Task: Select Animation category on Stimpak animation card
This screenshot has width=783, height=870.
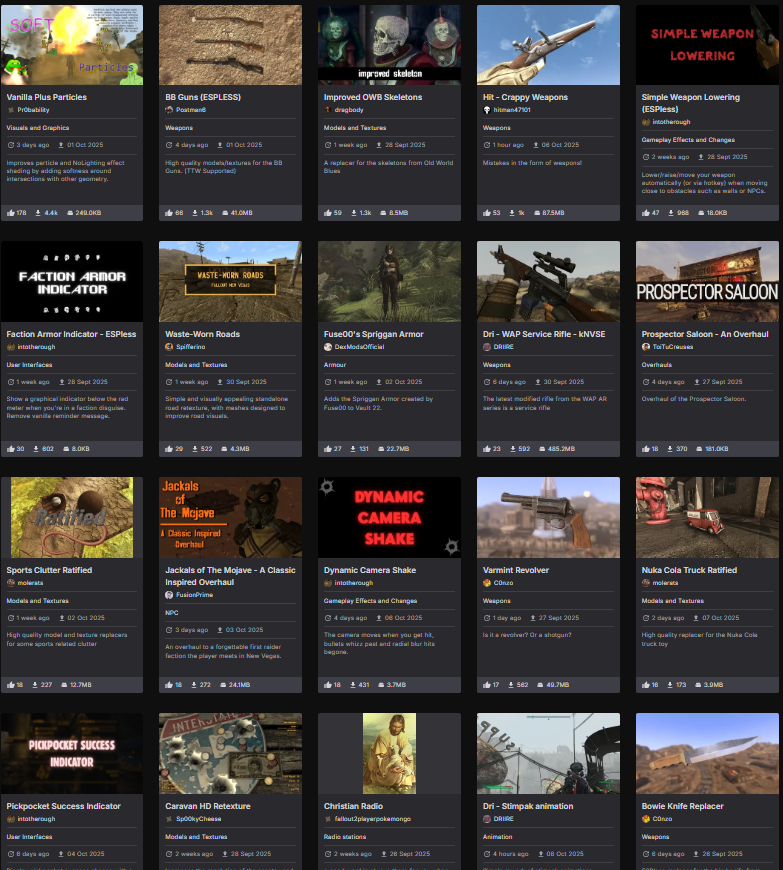Action: point(497,837)
